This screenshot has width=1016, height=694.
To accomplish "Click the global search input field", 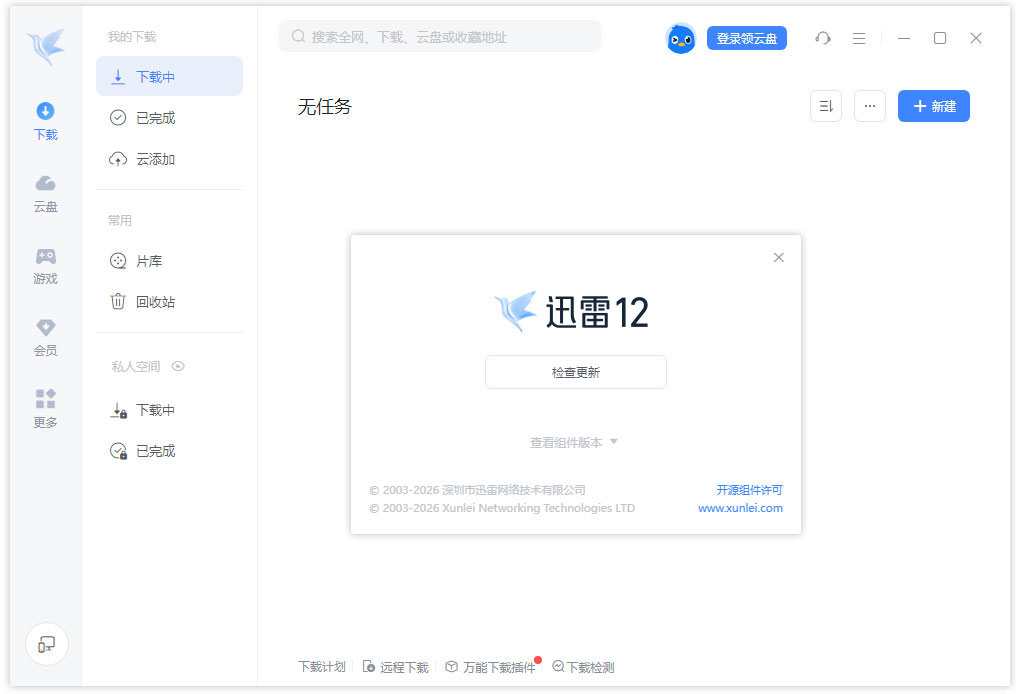I will pos(440,36).
